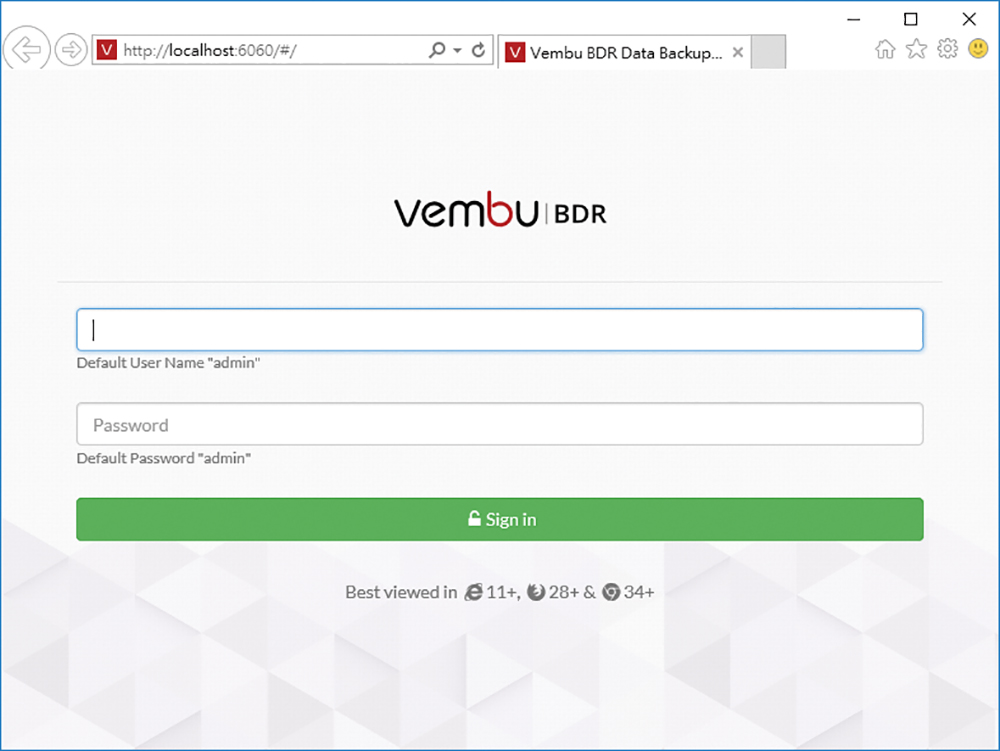Image resolution: width=1000 pixels, height=751 pixels.
Task: Open a new tab with blank tab button
Action: (x=768, y=52)
